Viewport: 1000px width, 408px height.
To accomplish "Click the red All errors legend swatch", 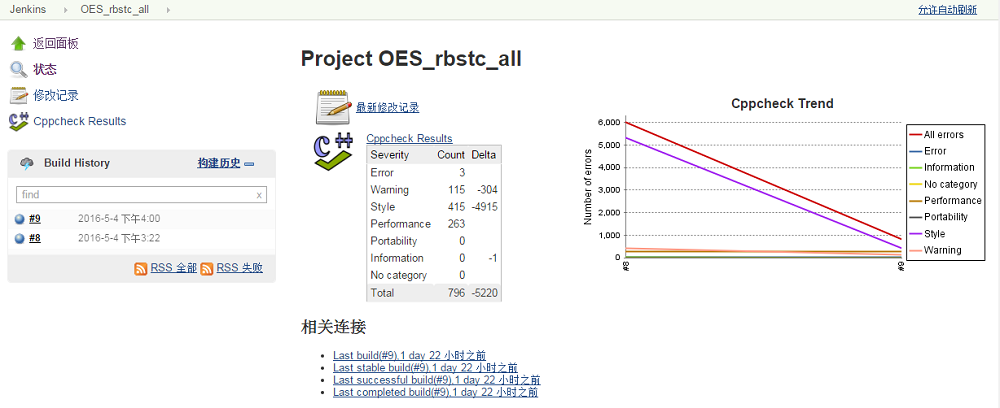I will pos(915,135).
